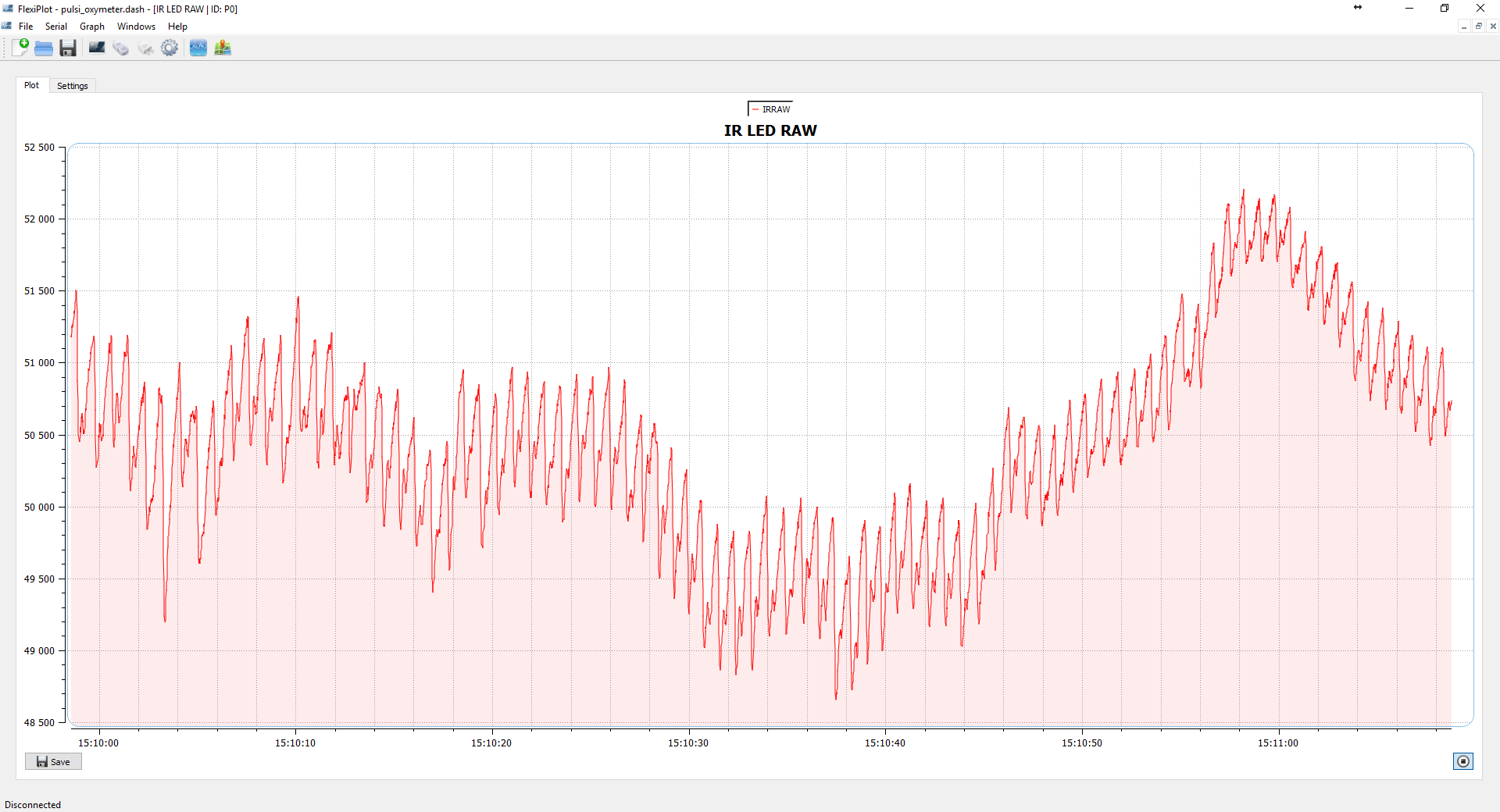
Task: Open settings via gear icon
Action: tap(170, 48)
